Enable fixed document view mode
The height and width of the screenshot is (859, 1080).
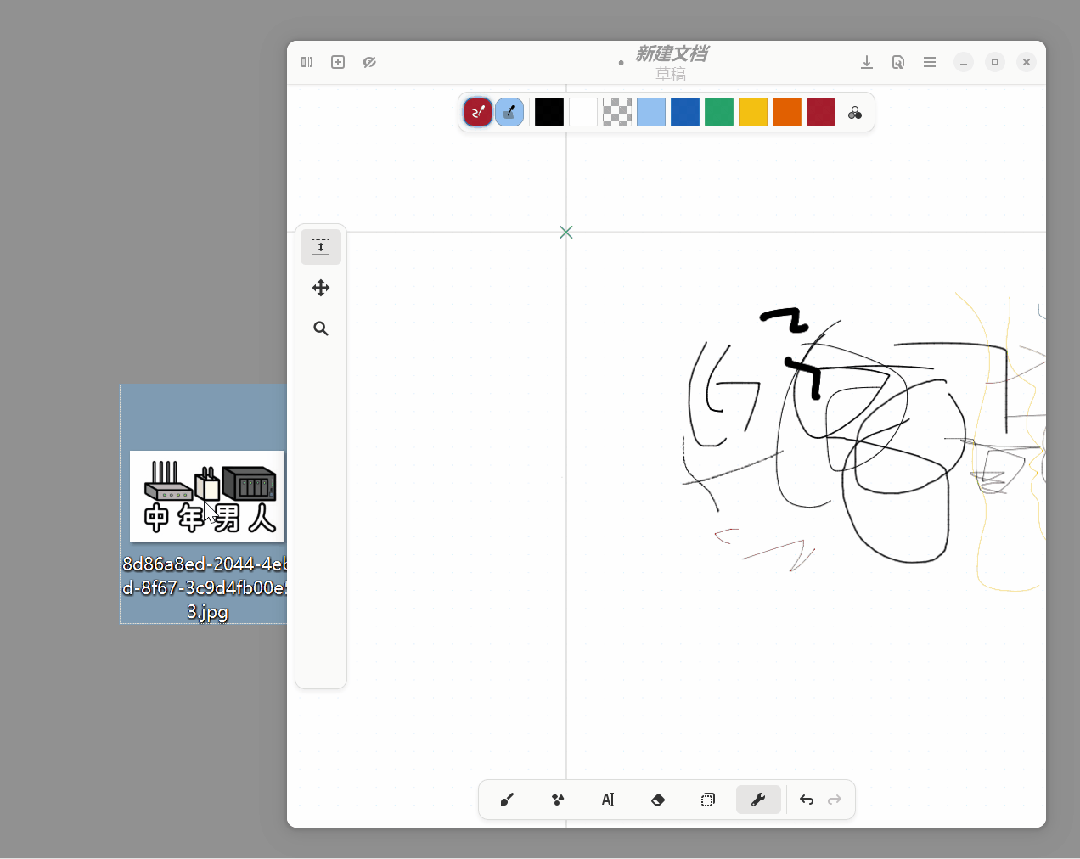click(x=369, y=61)
